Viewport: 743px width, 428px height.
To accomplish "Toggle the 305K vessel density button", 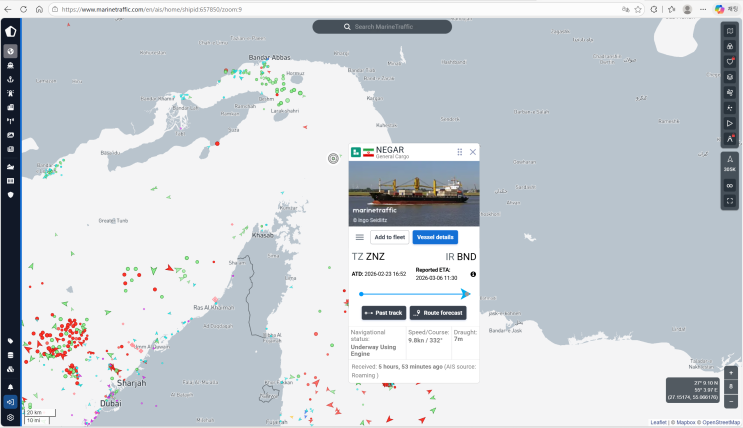I will [x=730, y=165].
